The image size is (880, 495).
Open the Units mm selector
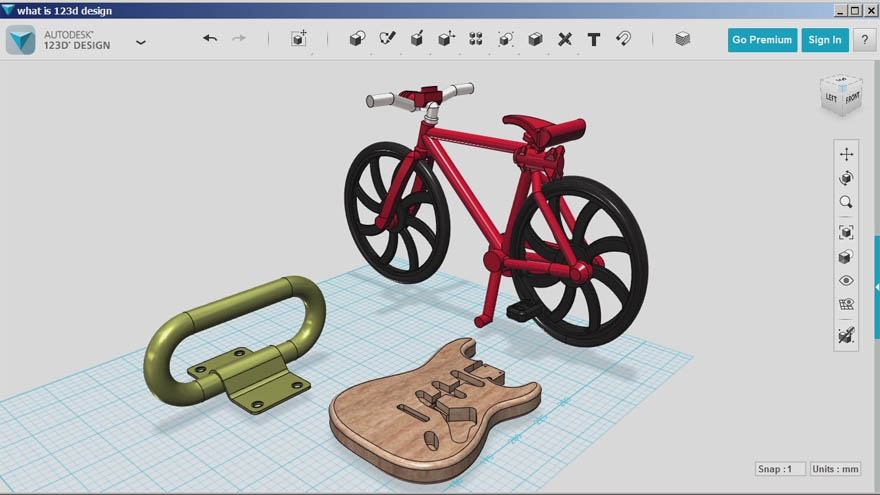tap(836, 469)
